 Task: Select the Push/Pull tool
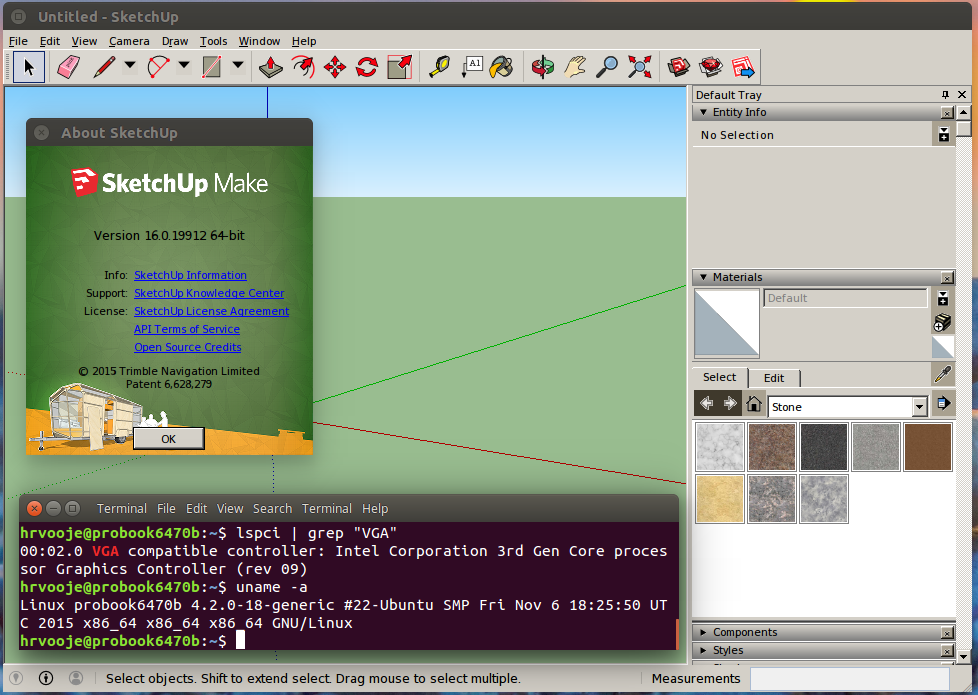coord(271,67)
